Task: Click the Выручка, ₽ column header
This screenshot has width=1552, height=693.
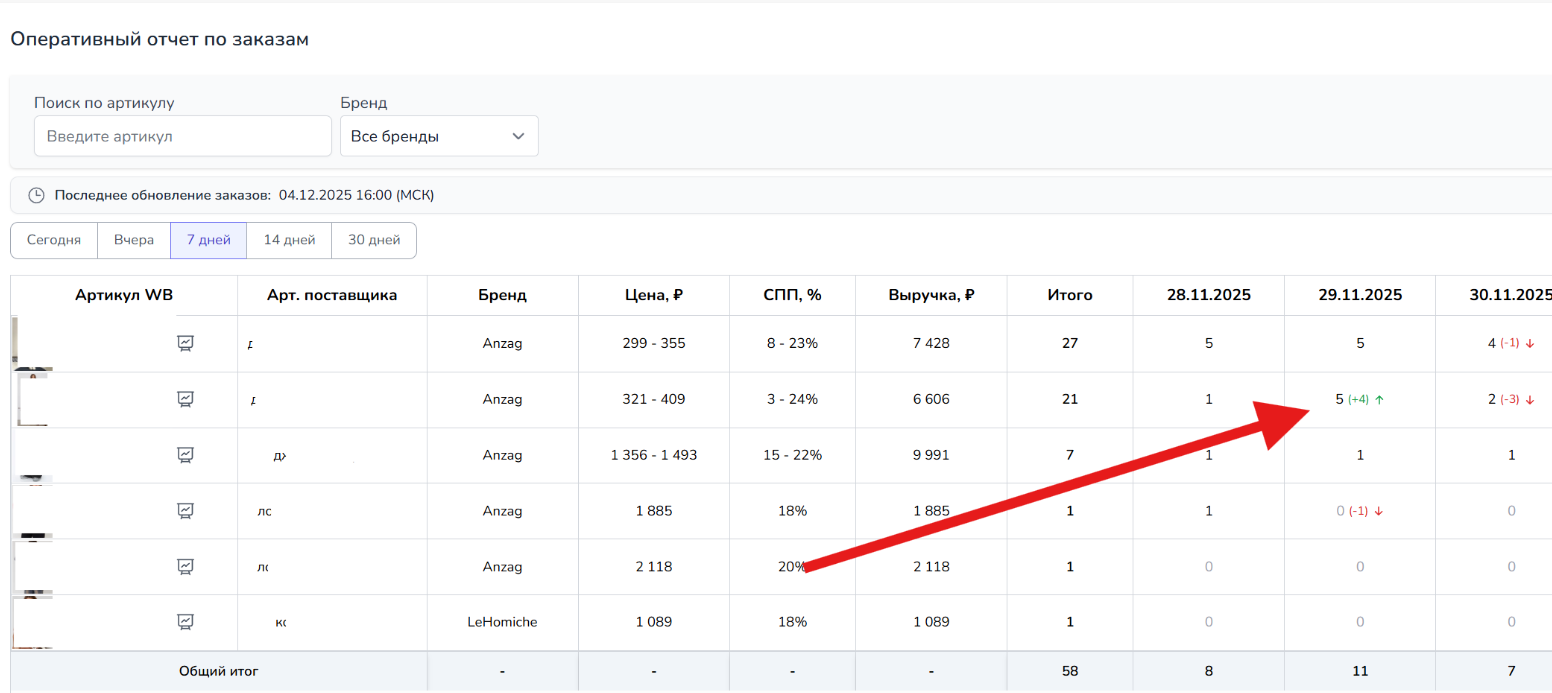Action: (931, 295)
